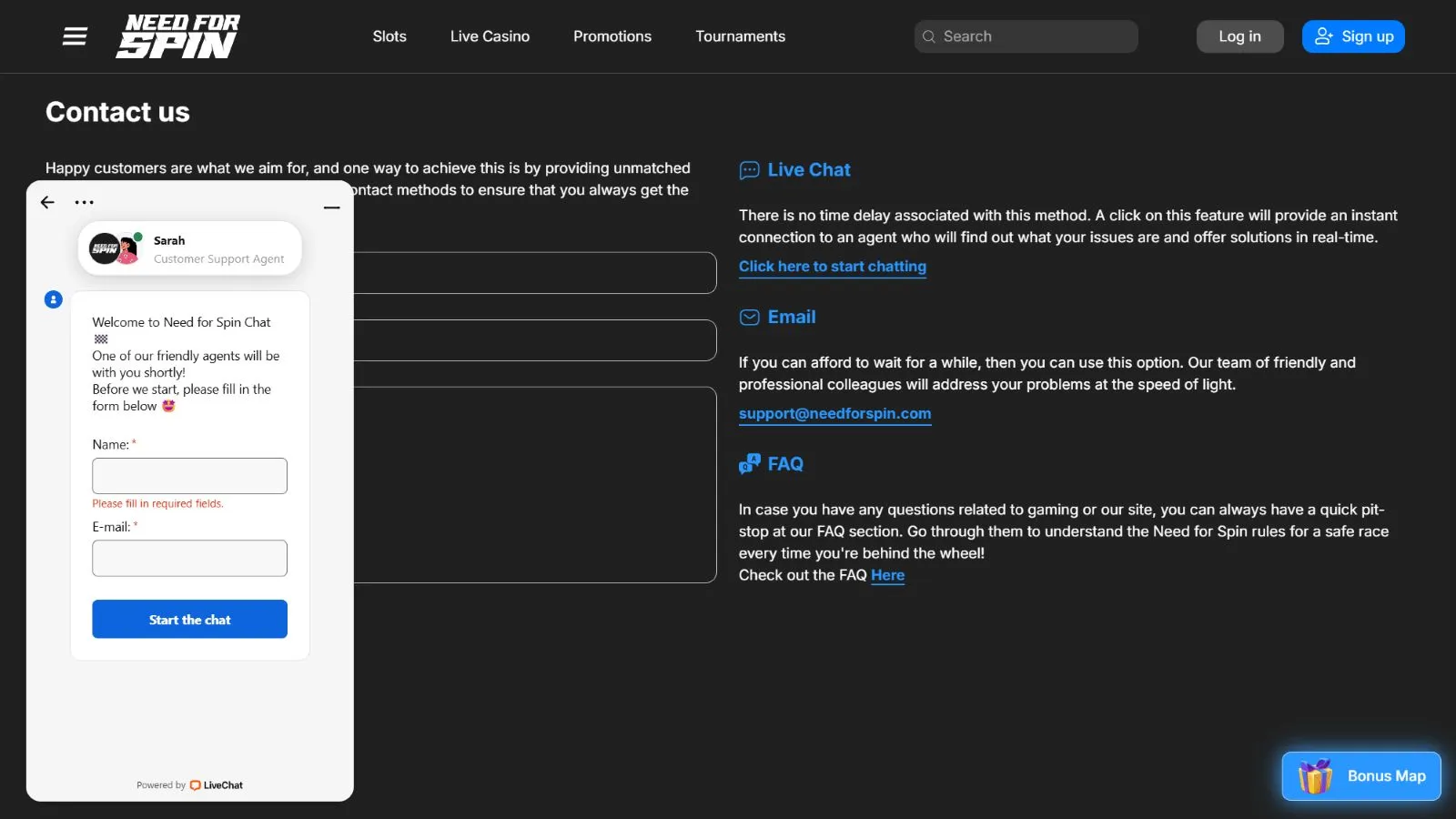Open support@needforspin.com email link
The width and height of the screenshot is (1456, 819).
[834, 414]
